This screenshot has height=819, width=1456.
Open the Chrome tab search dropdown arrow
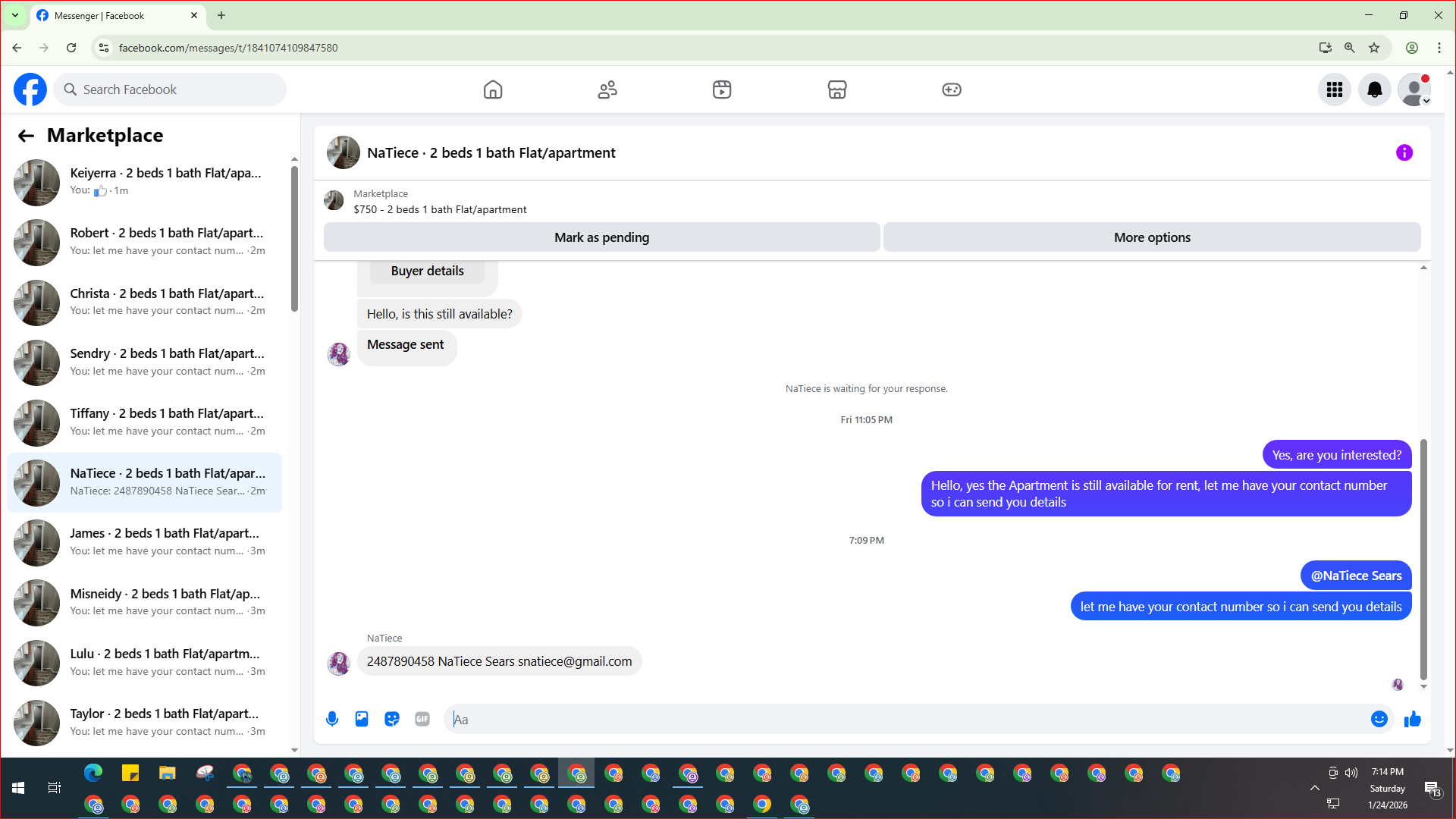[x=14, y=15]
